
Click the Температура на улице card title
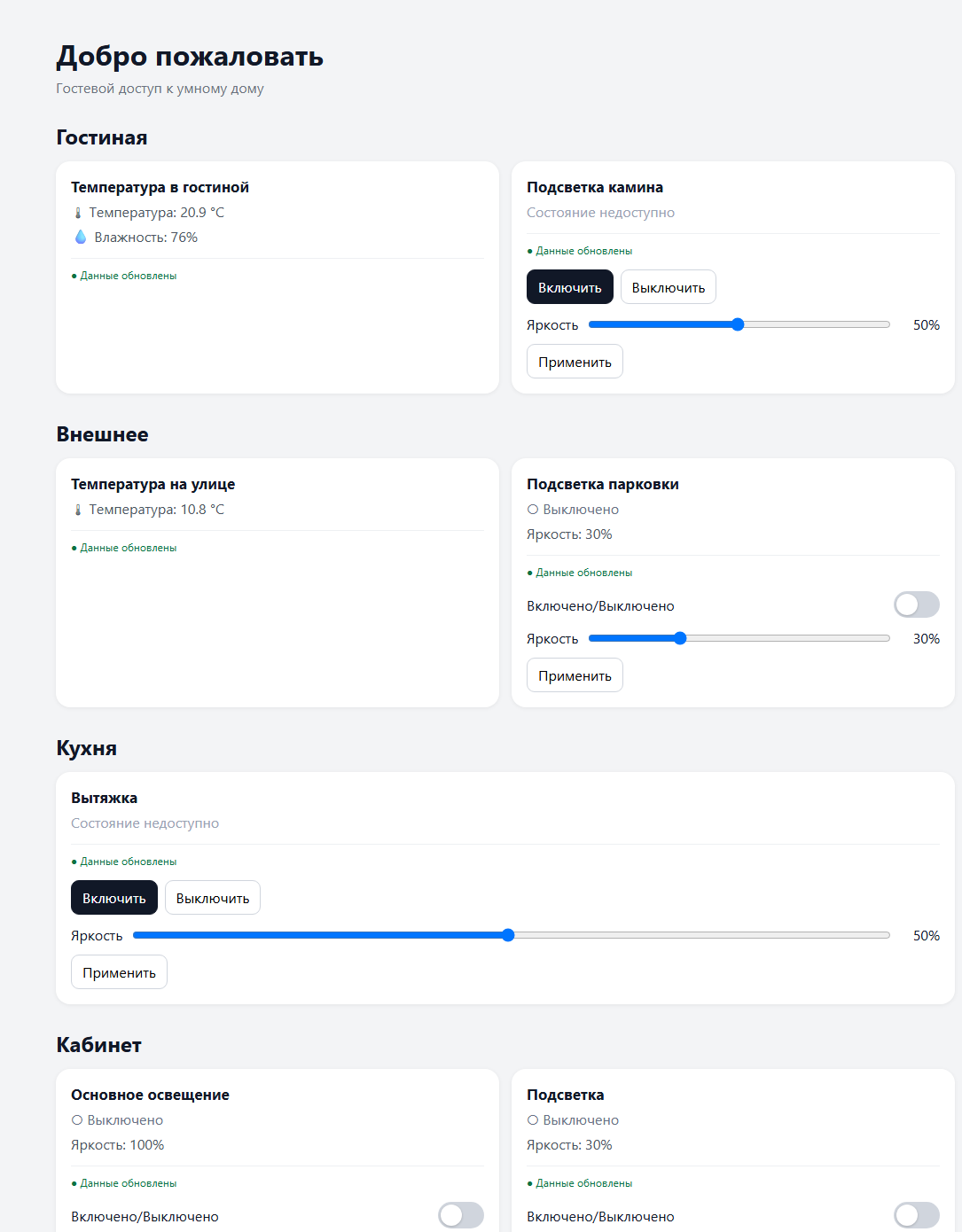click(153, 484)
